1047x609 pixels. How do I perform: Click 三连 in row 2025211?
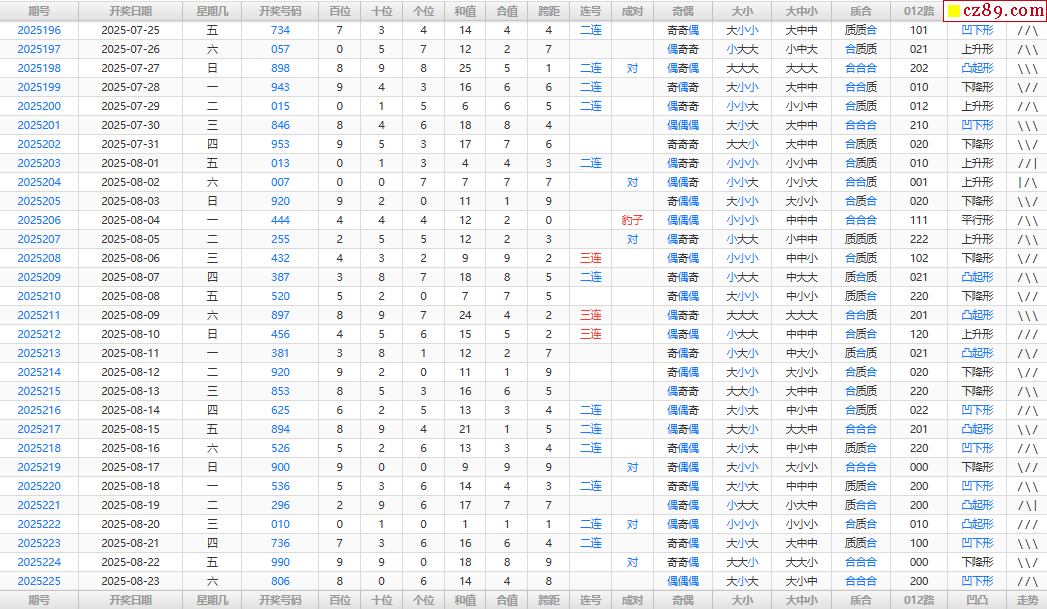tap(590, 315)
